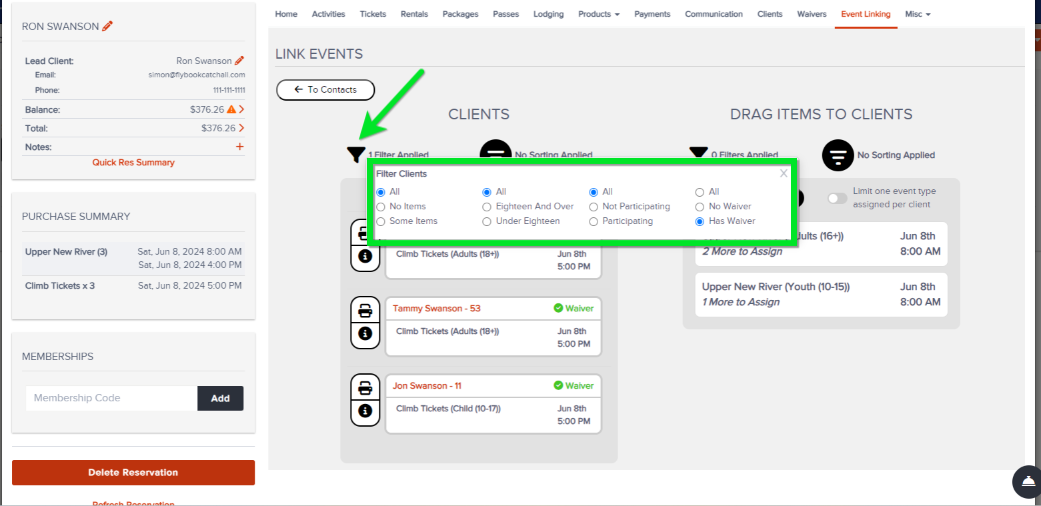Open the items sorting icon near No Sorting Applied
Viewport: 1041px width, 506px height.
coord(838,155)
